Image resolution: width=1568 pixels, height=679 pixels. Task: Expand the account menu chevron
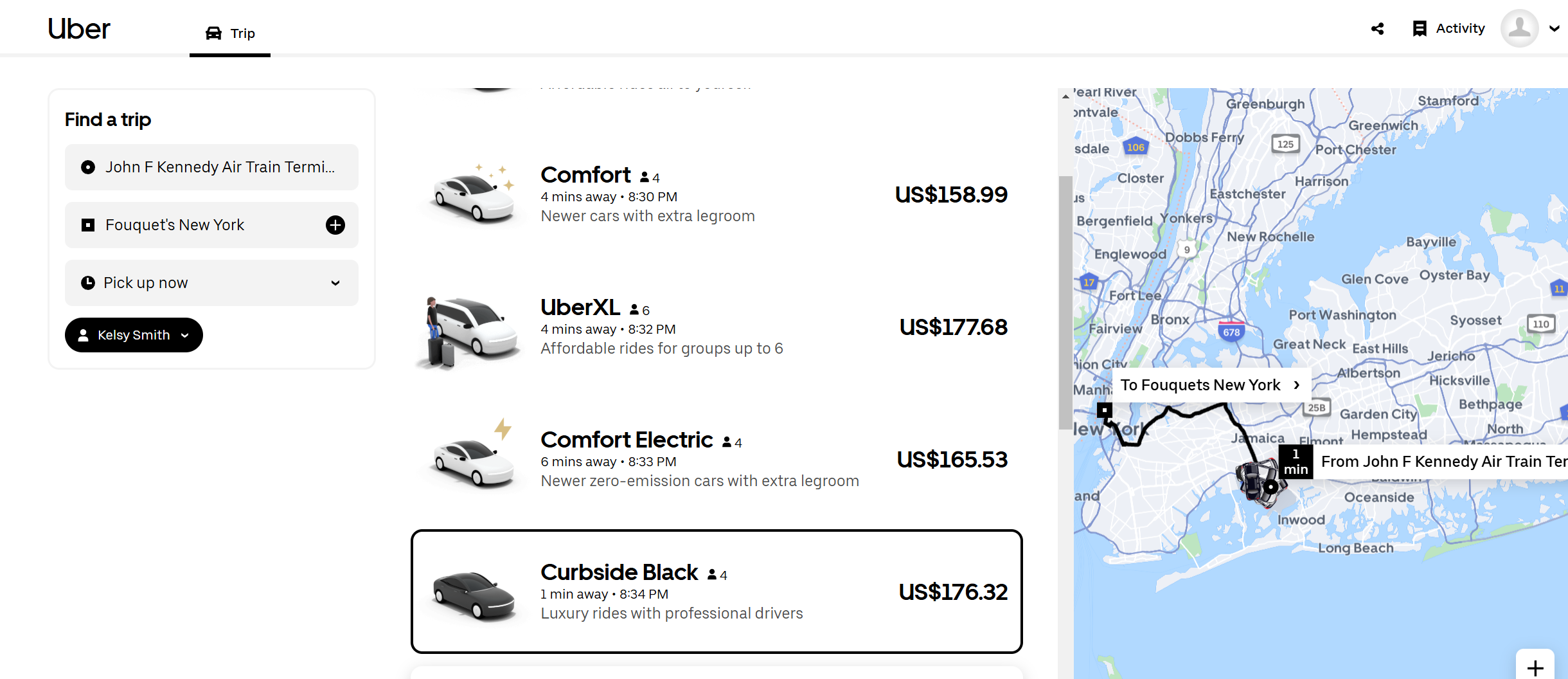coord(1555,29)
